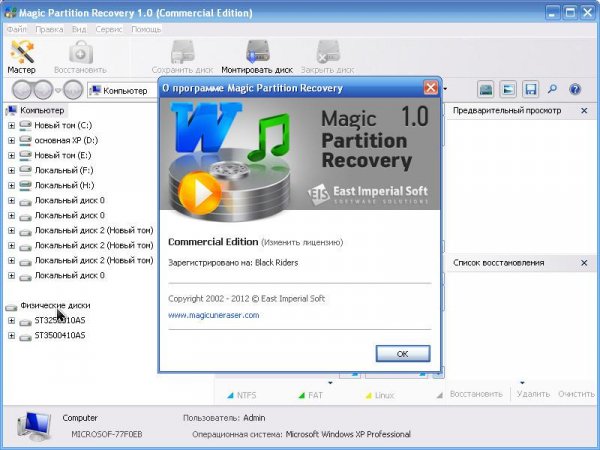This screenshot has height=450, width=600.
Task: Click the East Imperial Soft logo
Action: (x=368, y=194)
